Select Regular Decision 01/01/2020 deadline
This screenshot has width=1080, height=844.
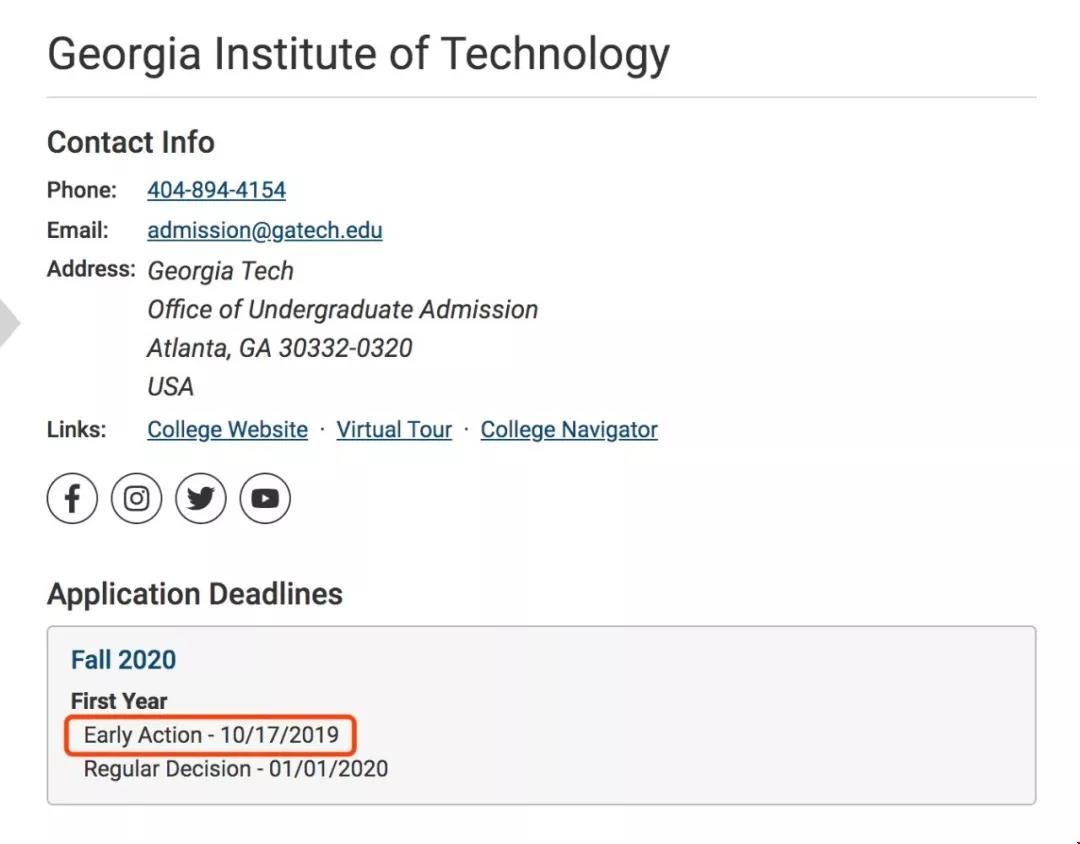pyautogui.click(x=236, y=768)
